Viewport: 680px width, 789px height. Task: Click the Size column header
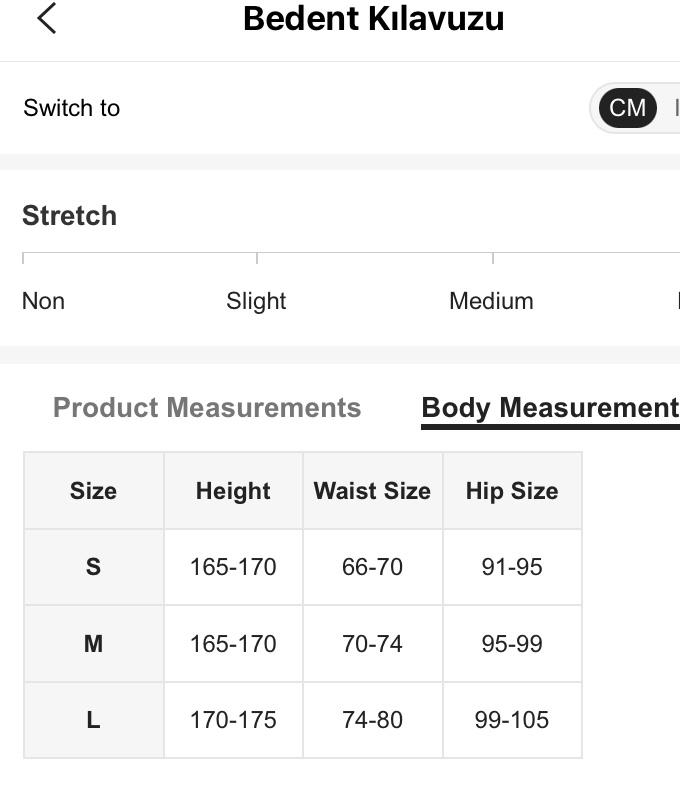coord(93,491)
